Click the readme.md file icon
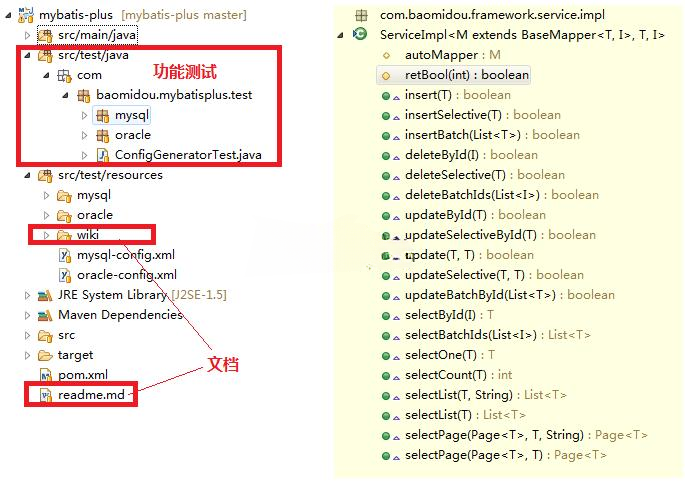This screenshot has width=685, height=495. click(x=45, y=395)
